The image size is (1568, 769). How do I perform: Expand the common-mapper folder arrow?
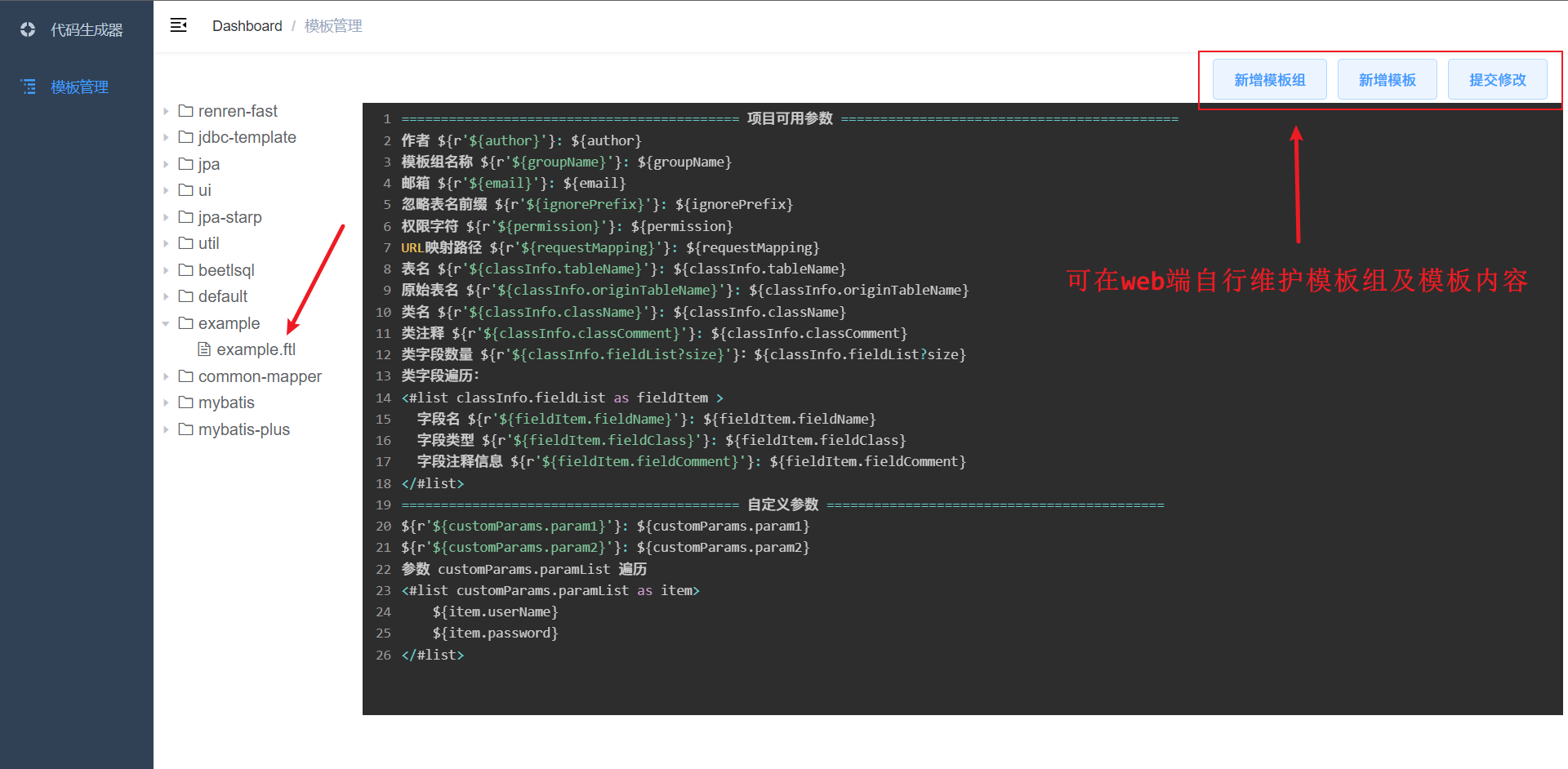click(166, 376)
